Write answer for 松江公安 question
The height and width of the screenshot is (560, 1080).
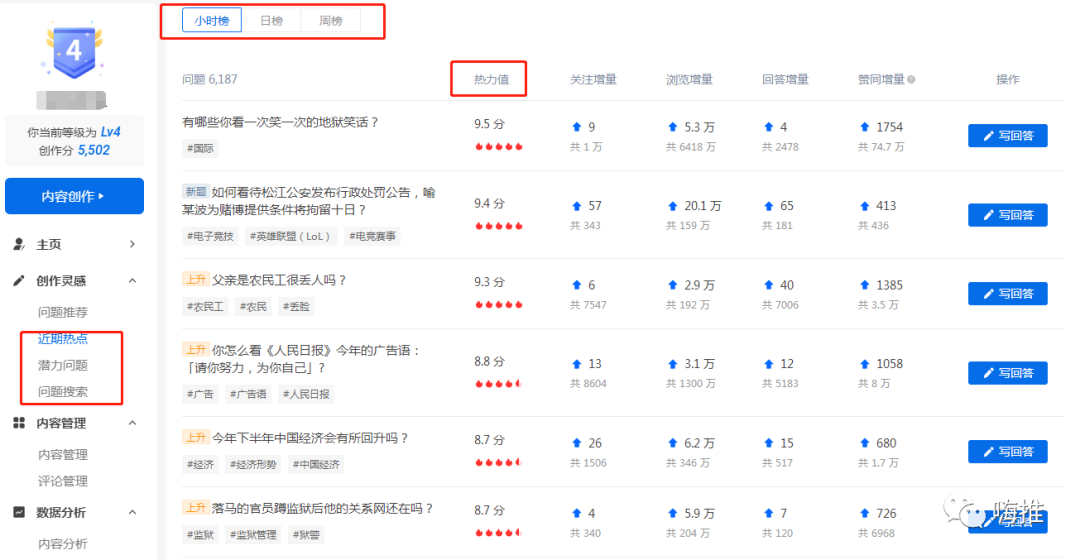(x=1008, y=215)
